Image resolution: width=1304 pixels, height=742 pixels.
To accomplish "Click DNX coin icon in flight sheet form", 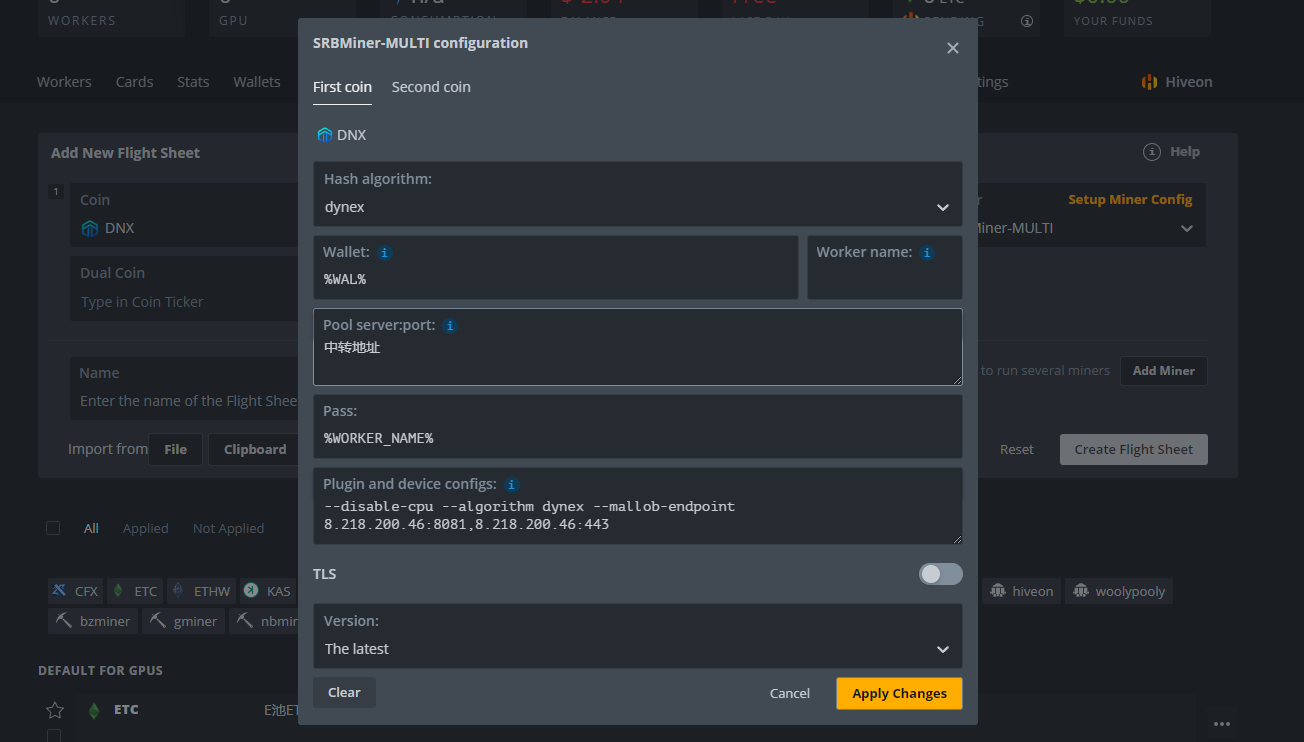I will (90, 228).
